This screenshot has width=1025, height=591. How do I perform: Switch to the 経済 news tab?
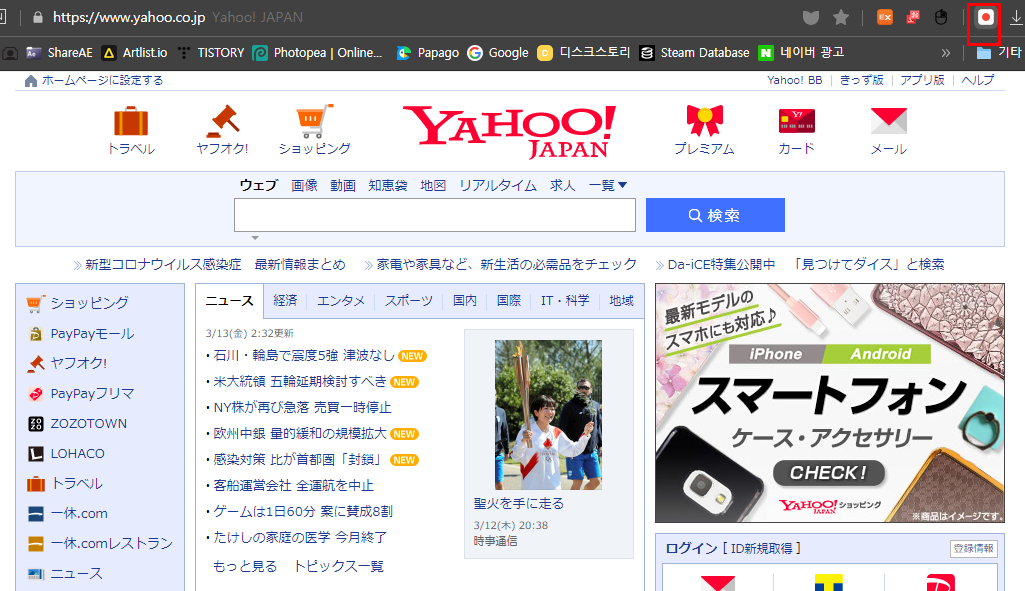pyautogui.click(x=285, y=301)
